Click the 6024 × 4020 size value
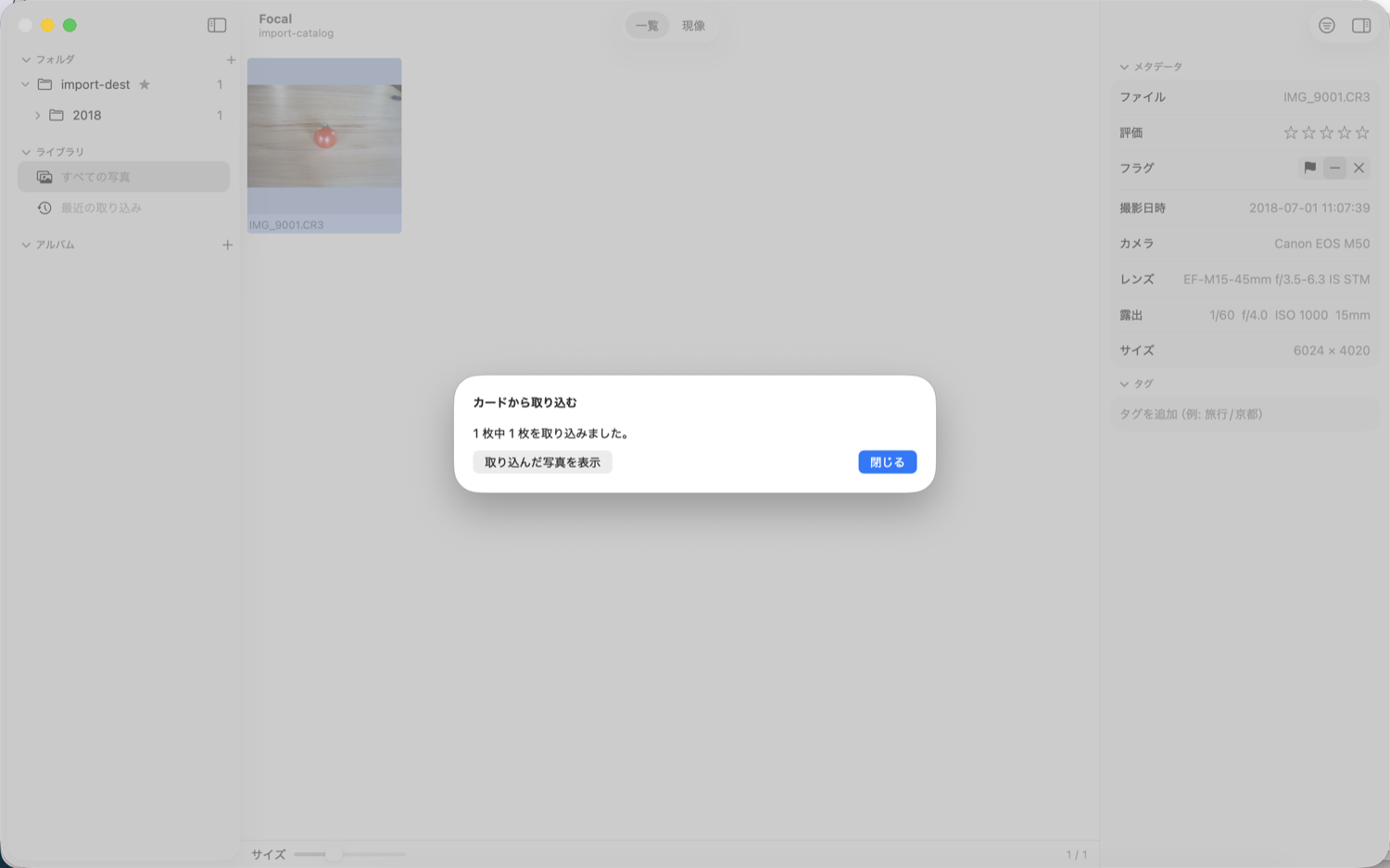The image size is (1390, 868). point(1332,350)
